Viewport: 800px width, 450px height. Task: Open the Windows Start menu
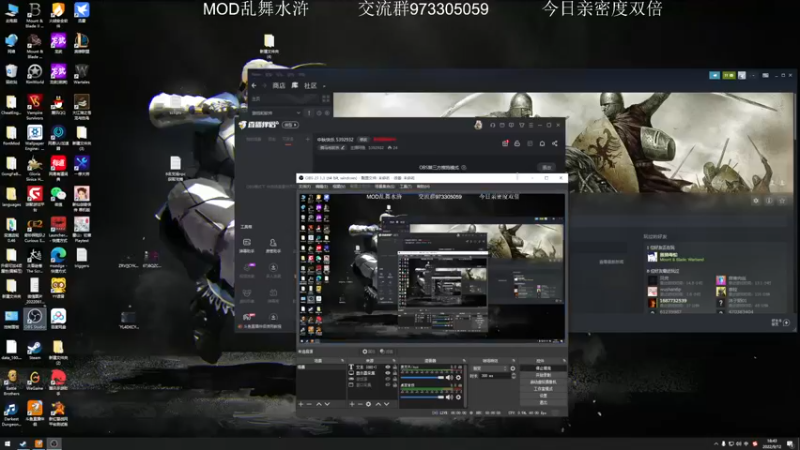[x=7, y=443]
